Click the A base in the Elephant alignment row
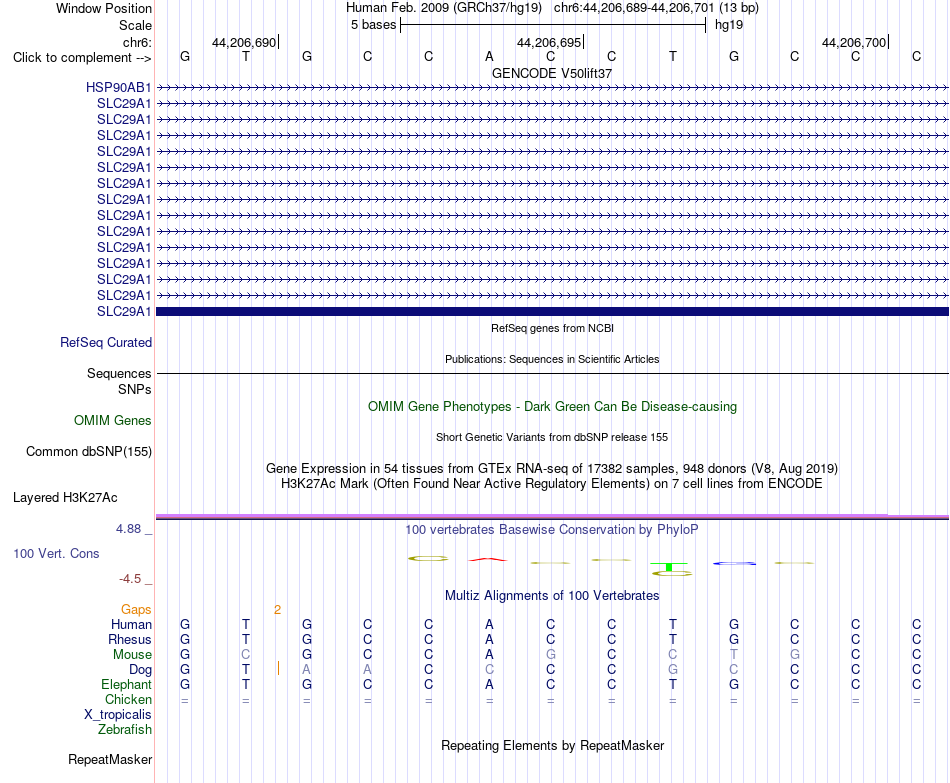950x783 pixels. (x=490, y=685)
